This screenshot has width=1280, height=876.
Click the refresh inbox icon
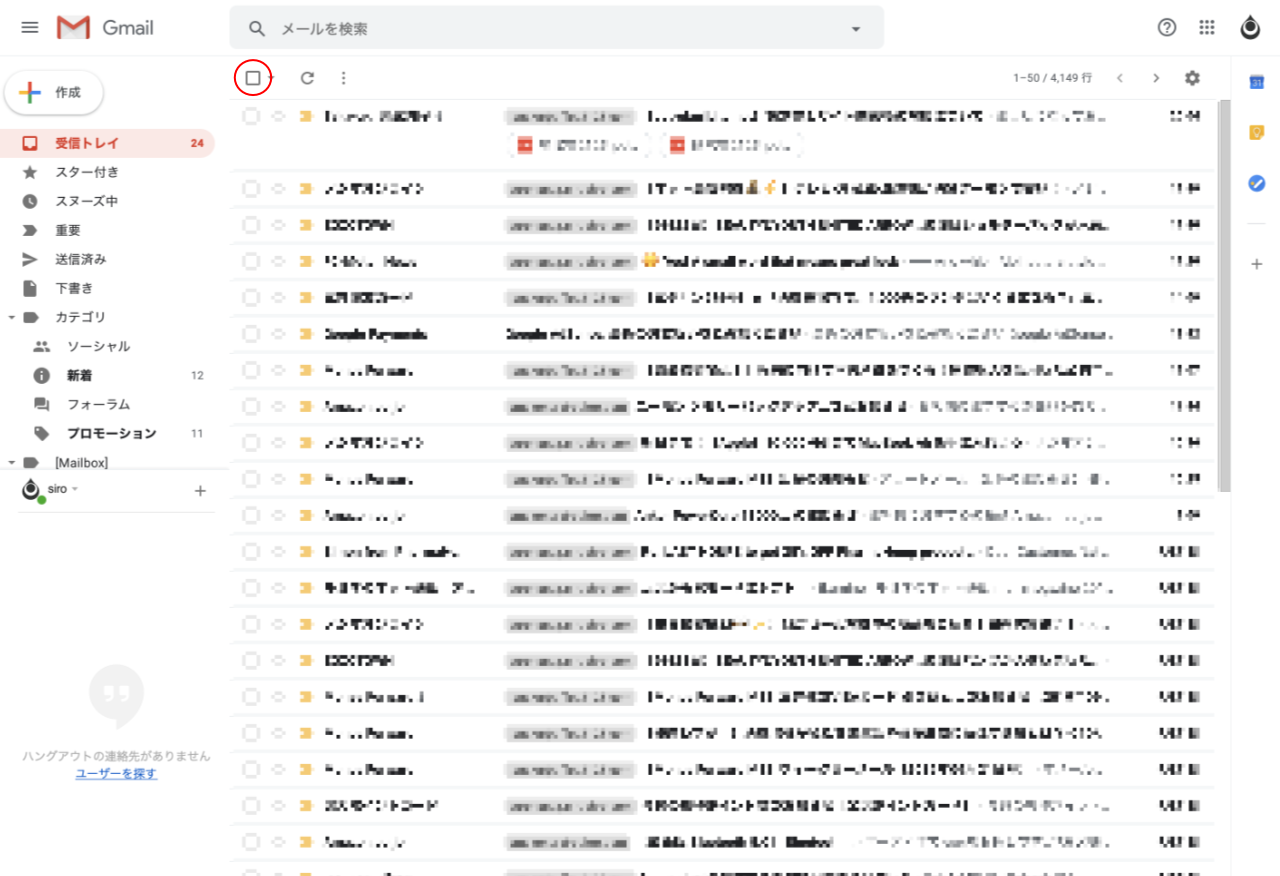click(308, 78)
